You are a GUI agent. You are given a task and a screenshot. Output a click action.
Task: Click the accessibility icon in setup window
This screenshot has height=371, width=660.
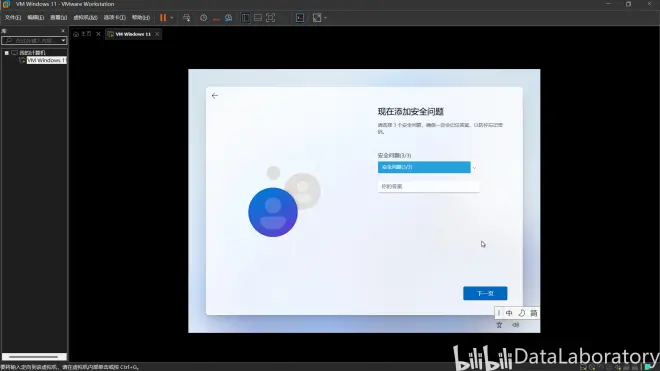pyautogui.click(x=499, y=325)
